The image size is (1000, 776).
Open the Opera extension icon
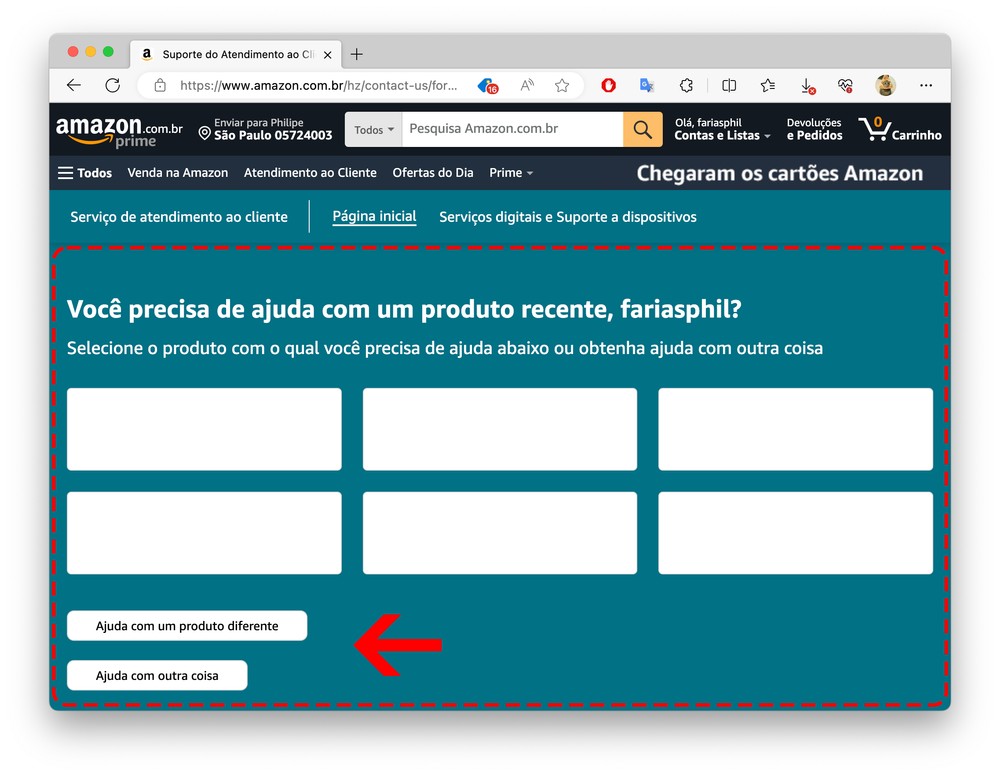click(608, 86)
